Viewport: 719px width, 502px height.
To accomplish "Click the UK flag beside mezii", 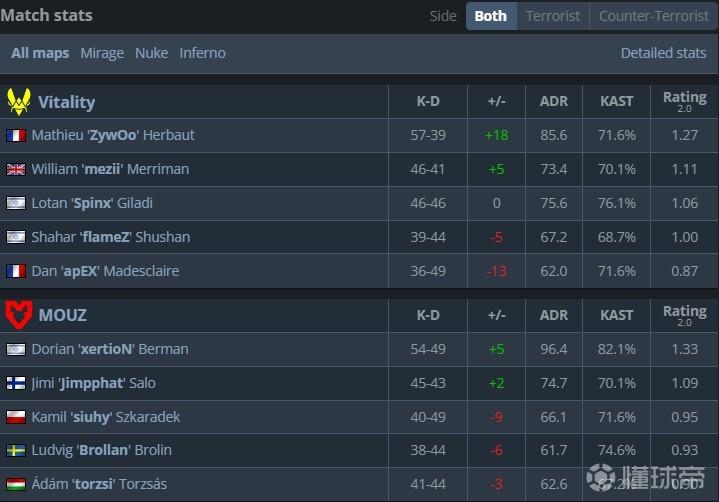I will [x=16, y=169].
